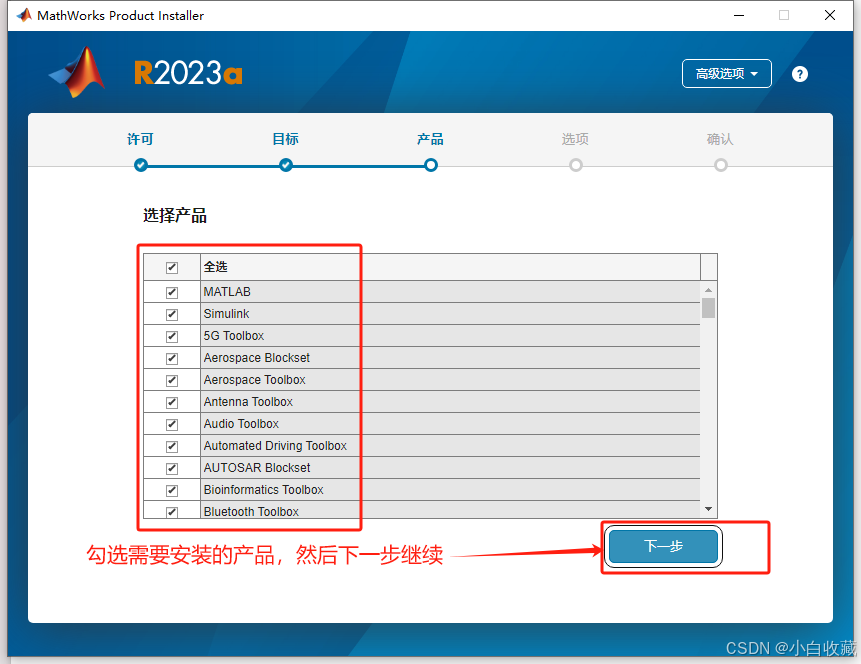Toggle the 5G Toolbox checkbox

point(172,336)
